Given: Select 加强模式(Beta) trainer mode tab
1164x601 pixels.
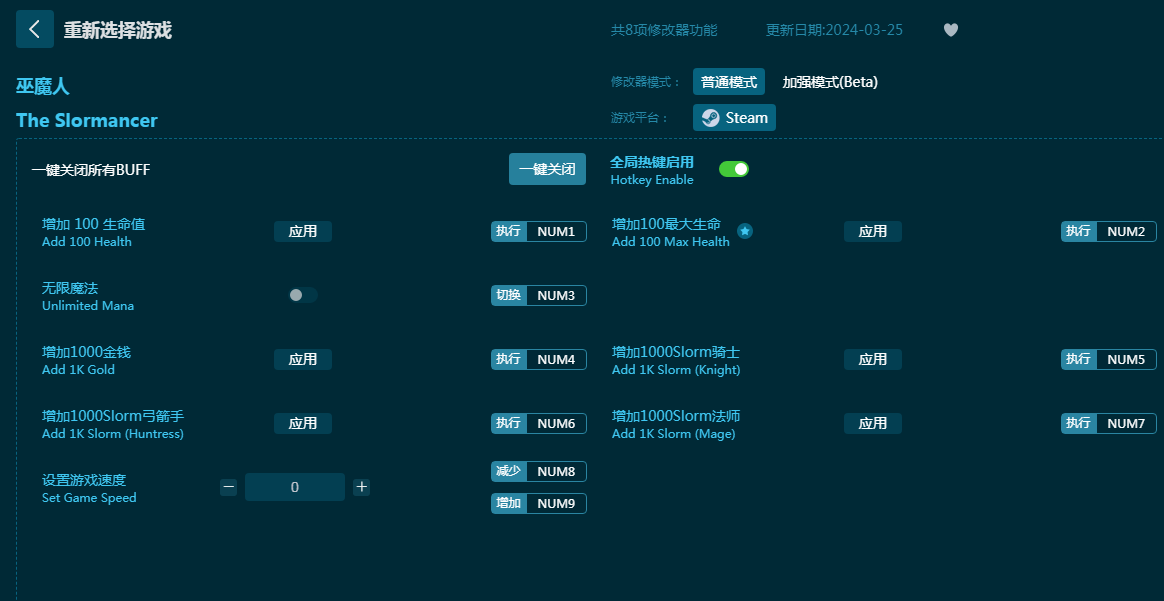Looking at the screenshot, I should click(830, 82).
